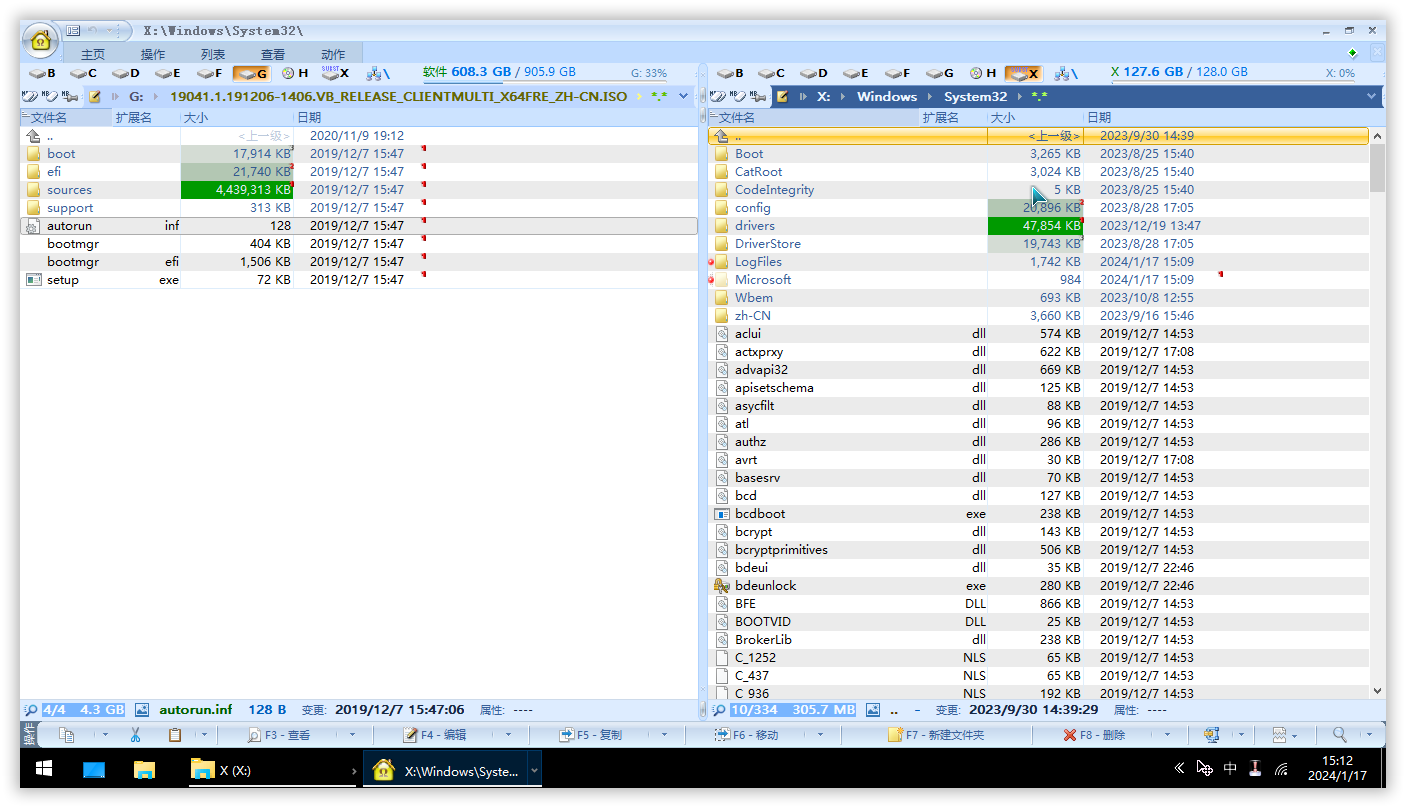The width and height of the screenshot is (1406, 808).
Task: Open the Omega home application menu button
Action: click(x=41, y=41)
